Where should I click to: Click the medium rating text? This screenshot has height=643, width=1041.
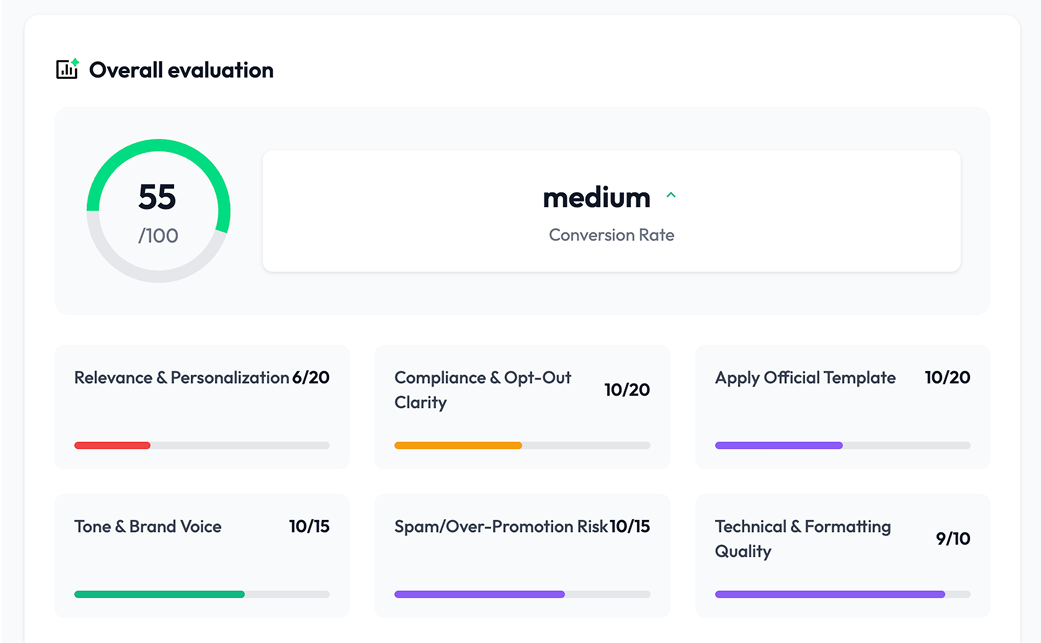(x=596, y=197)
